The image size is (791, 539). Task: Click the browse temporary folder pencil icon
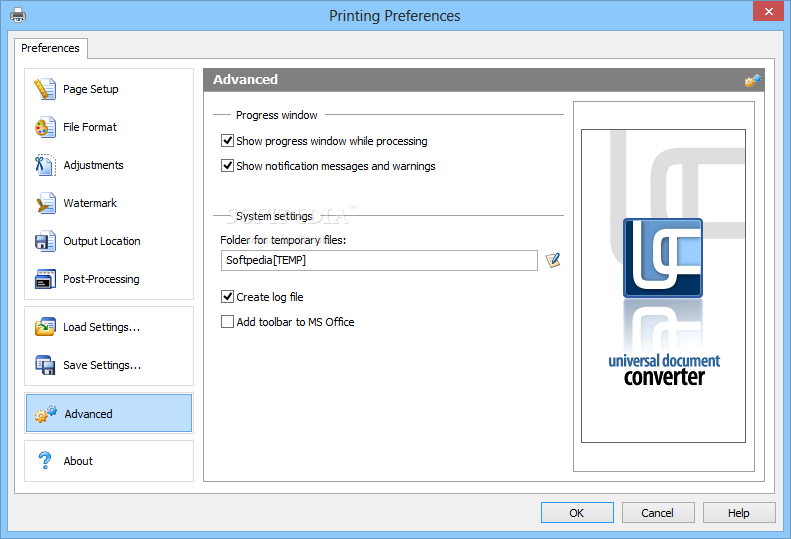(553, 260)
